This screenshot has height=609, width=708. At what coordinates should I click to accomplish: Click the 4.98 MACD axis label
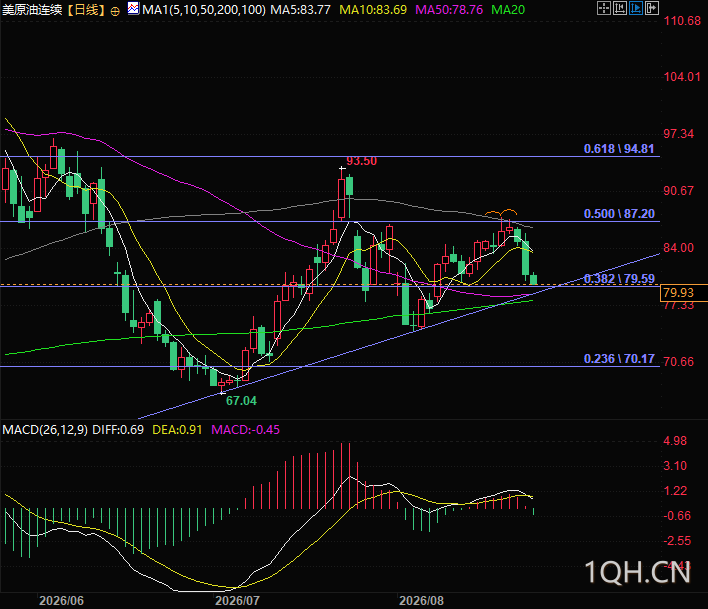675,441
